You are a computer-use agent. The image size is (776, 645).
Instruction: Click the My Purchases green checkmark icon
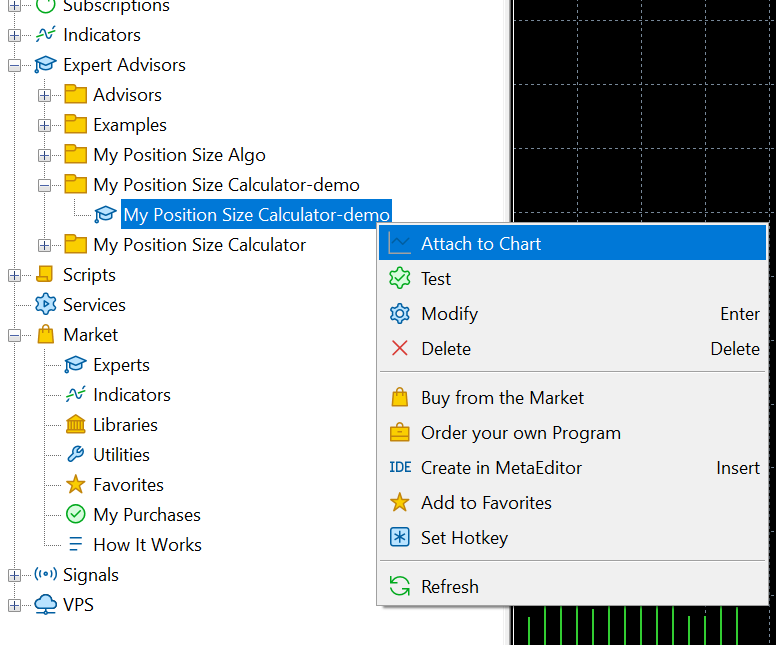[x=76, y=514]
